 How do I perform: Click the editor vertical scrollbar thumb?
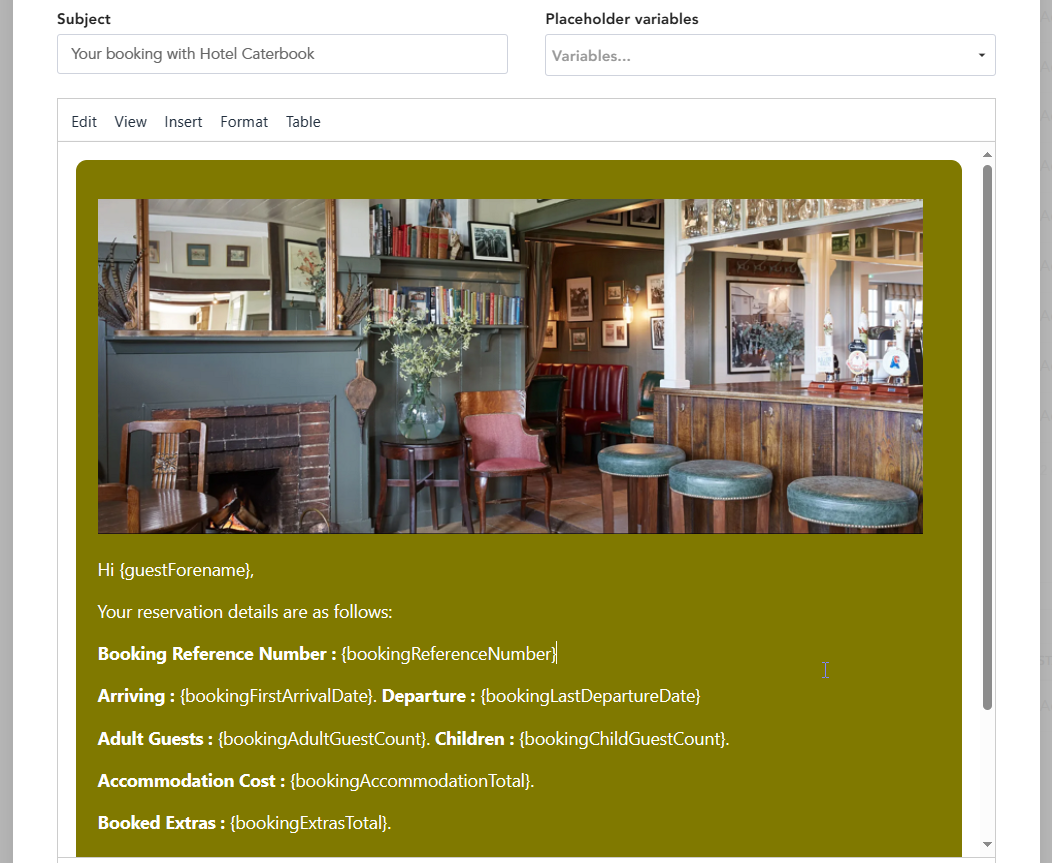click(987, 437)
